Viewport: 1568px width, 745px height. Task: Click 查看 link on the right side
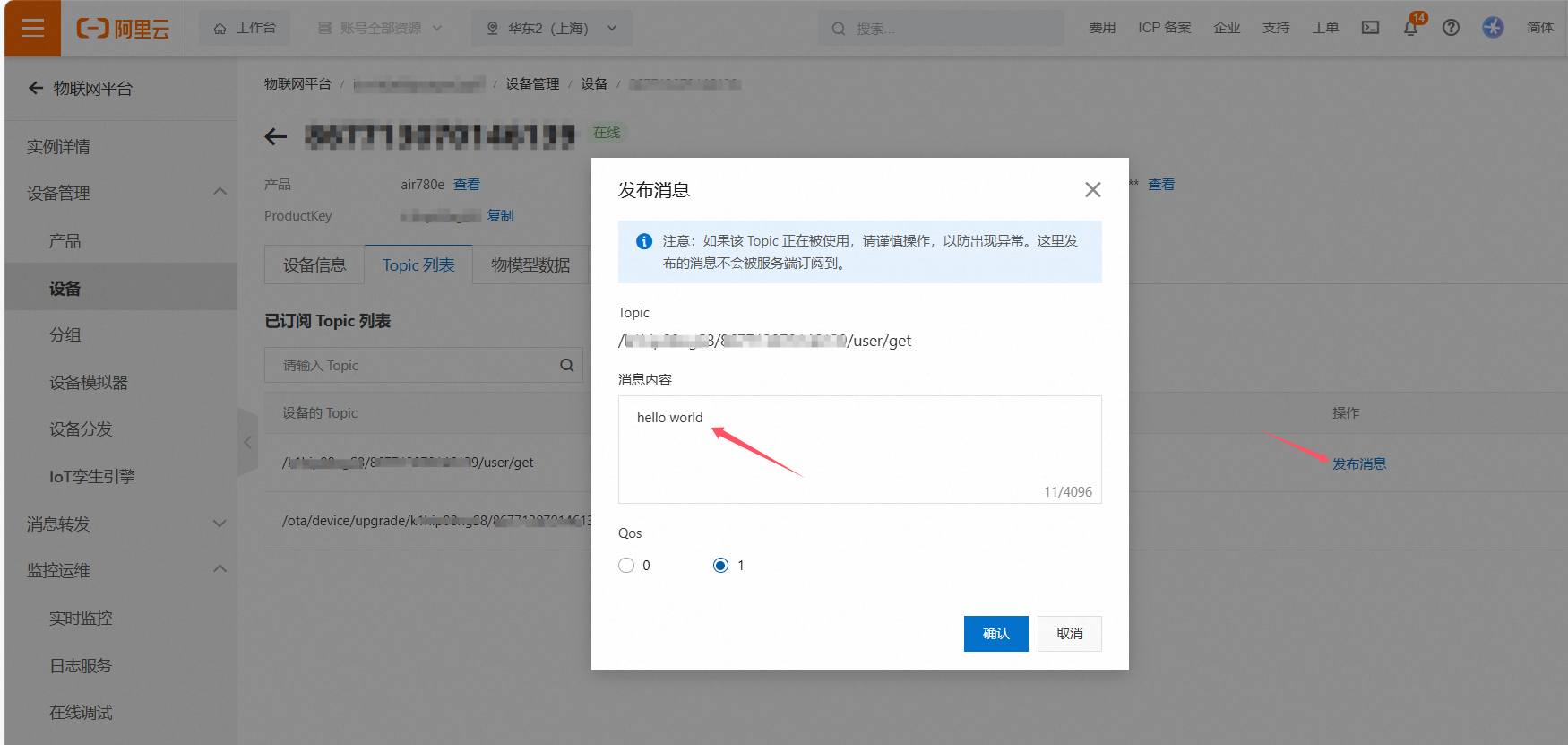(1161, 184)
